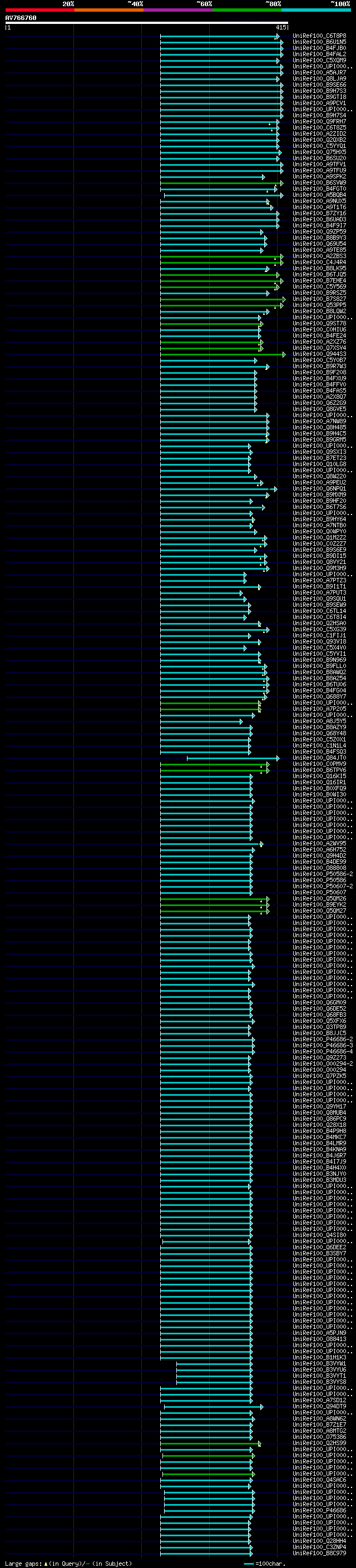Select the UniRef100_P46686-3 label
The height and width of the screenshot is (1568, 356).
[323, 1046]
